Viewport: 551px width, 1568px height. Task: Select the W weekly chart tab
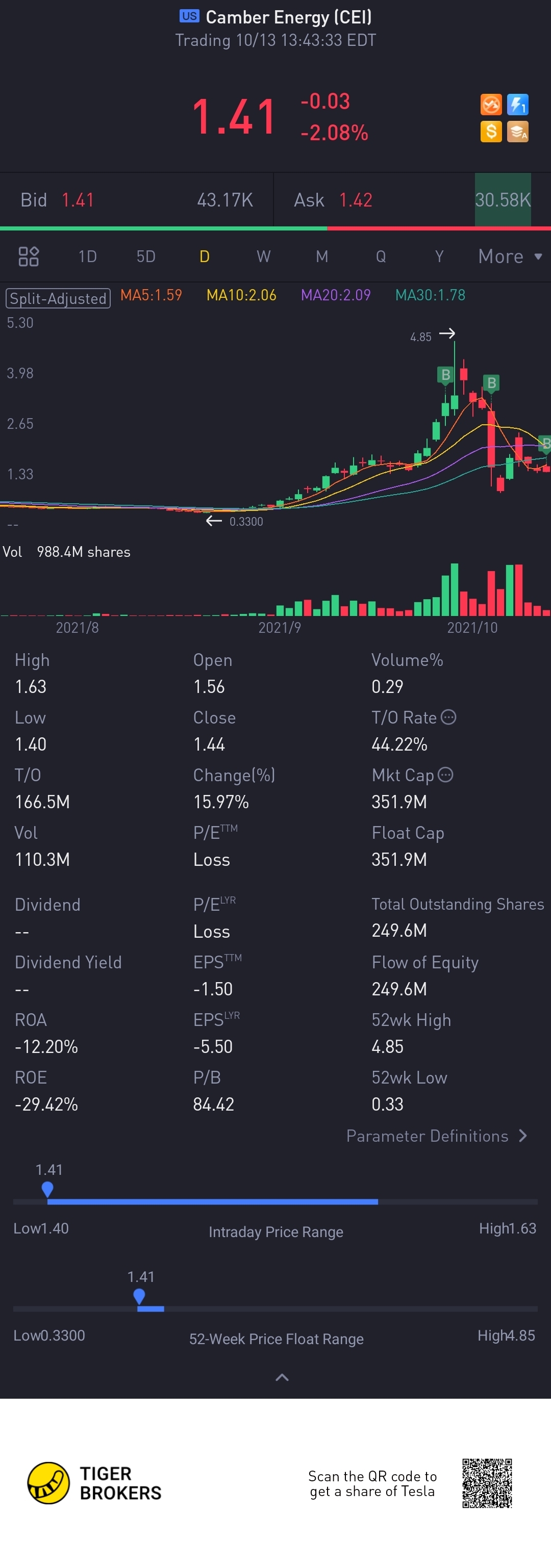coord(264,256)
